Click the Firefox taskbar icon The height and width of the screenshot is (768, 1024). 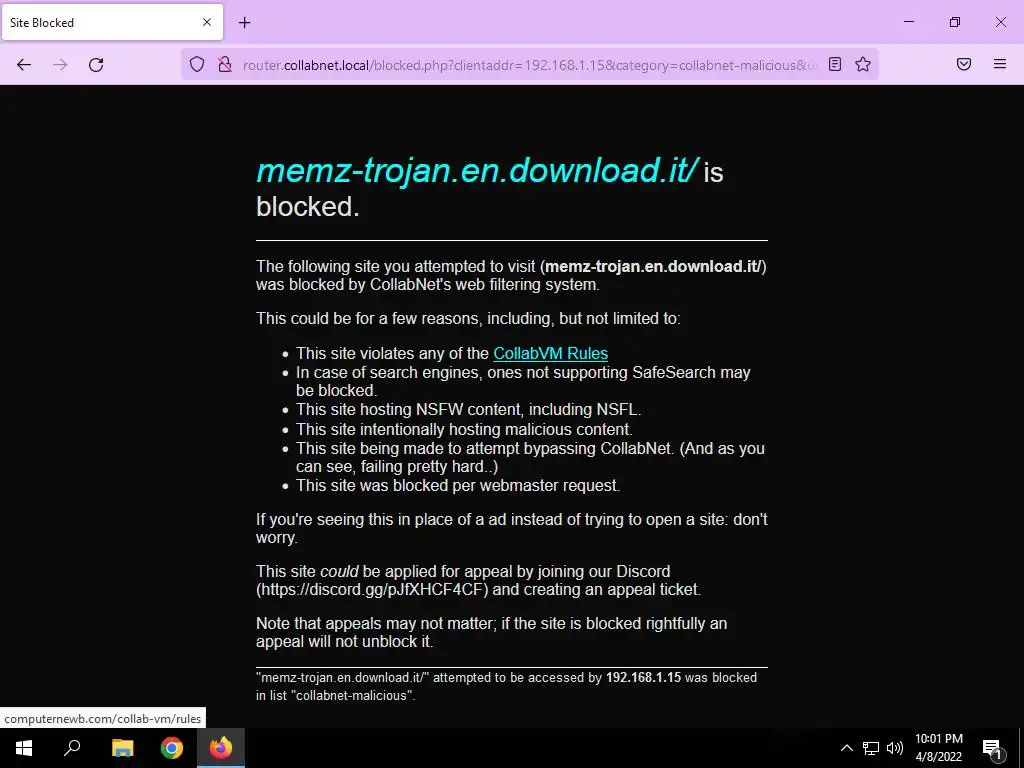pyautogui.click(x=221, y=748)
